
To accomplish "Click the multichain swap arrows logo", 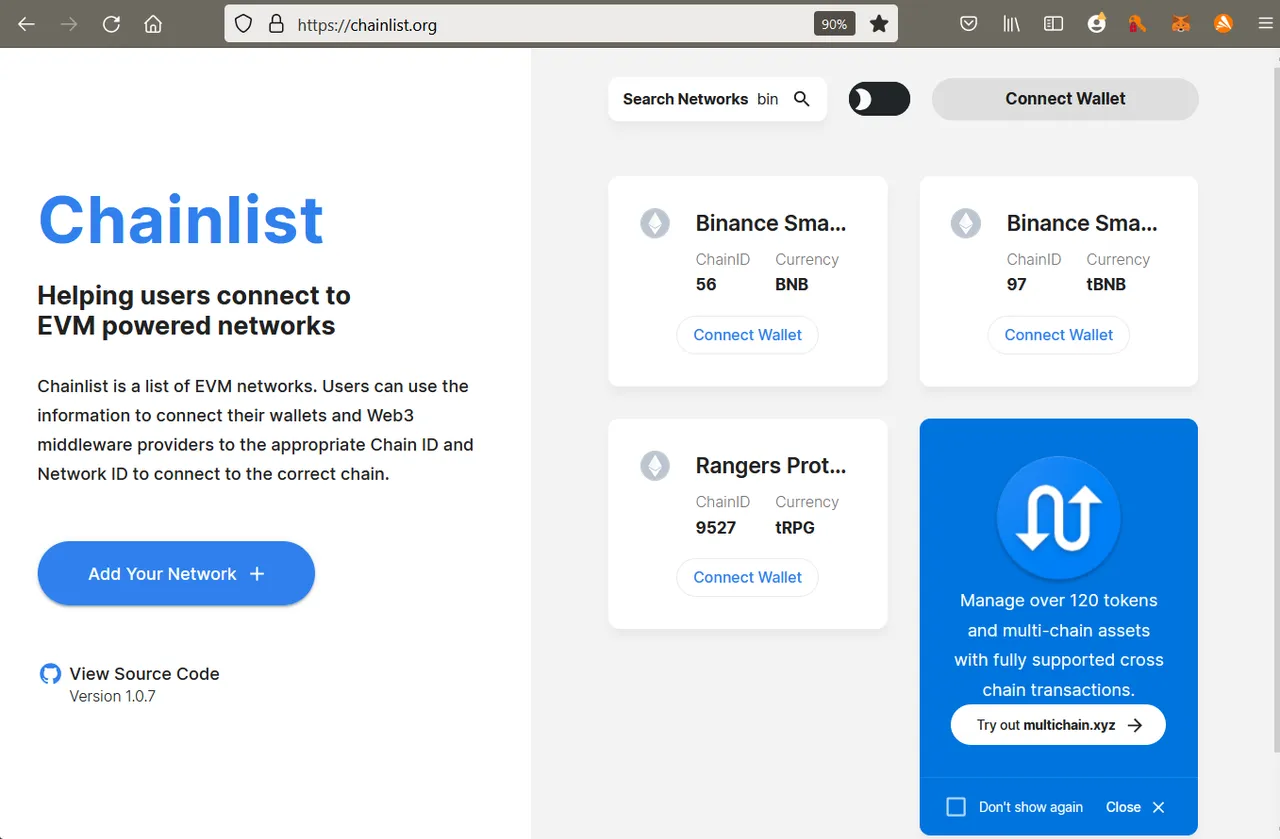I will point(1059,518).
